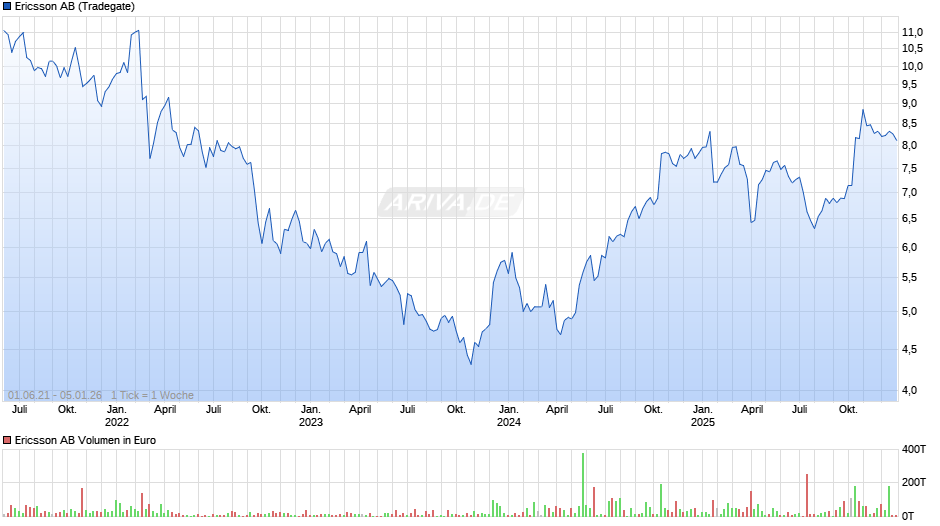940x526 pixels.
Task: Click the 6,5 price axis label
Action: [x=909, y=218]
